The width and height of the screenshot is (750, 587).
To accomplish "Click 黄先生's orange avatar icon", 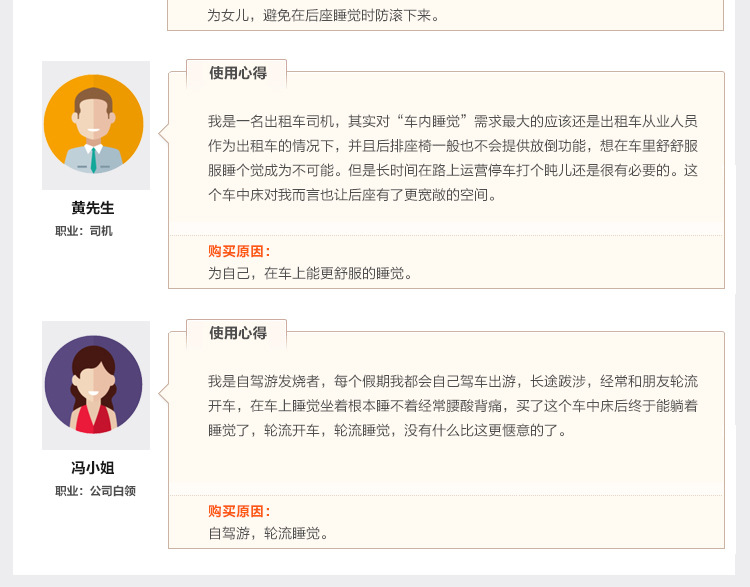I will pyautogui.click(x=94, y=124).
